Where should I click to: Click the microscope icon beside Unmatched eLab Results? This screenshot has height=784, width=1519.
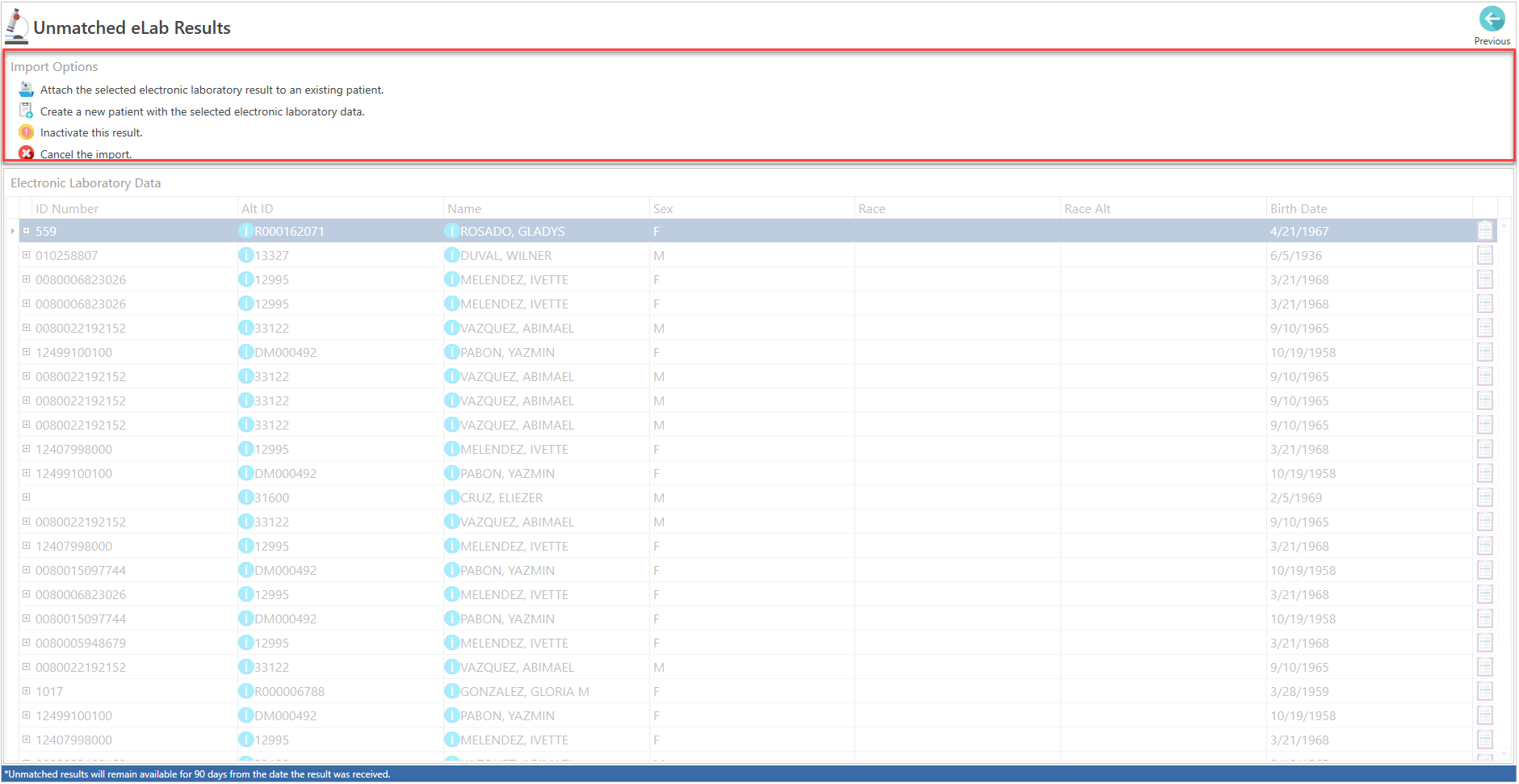(x=16, y=24)
